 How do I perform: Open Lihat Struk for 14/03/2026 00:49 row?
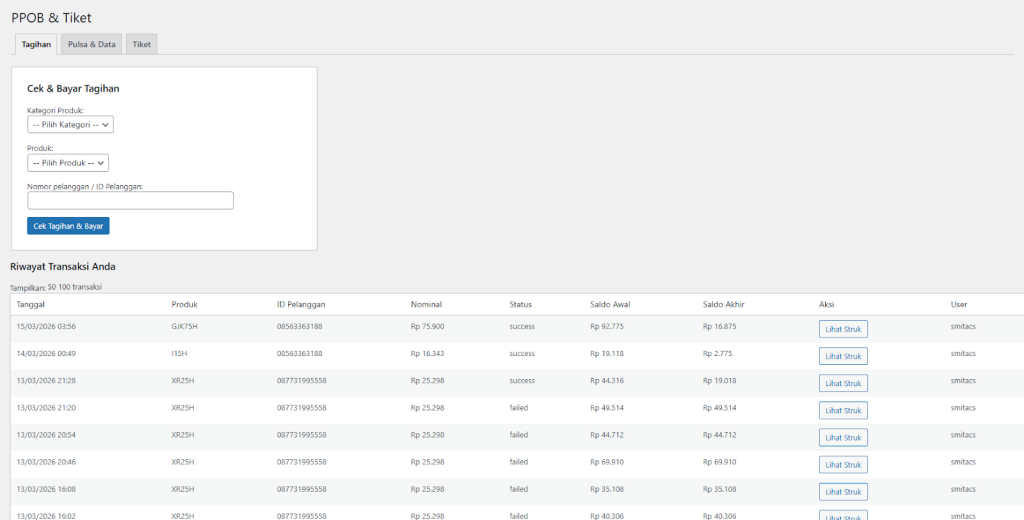point(843,356)
